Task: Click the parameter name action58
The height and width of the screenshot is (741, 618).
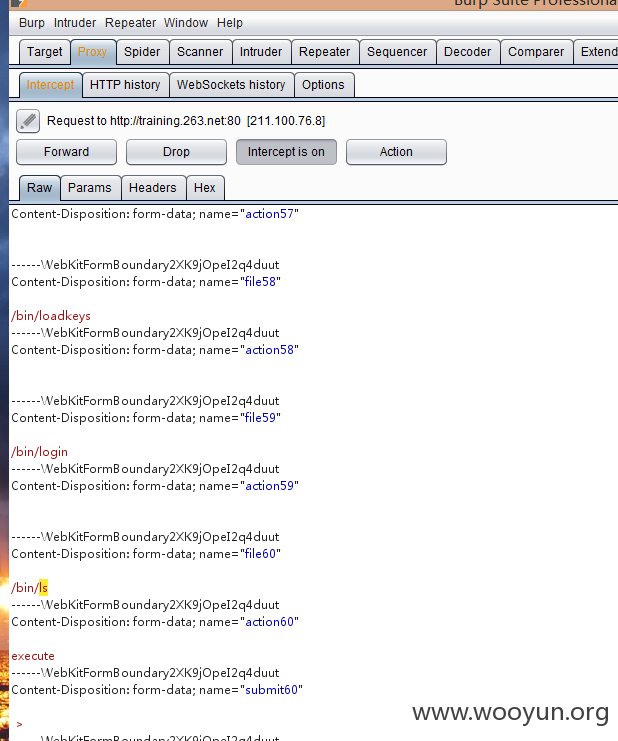Action: [269, 350]
